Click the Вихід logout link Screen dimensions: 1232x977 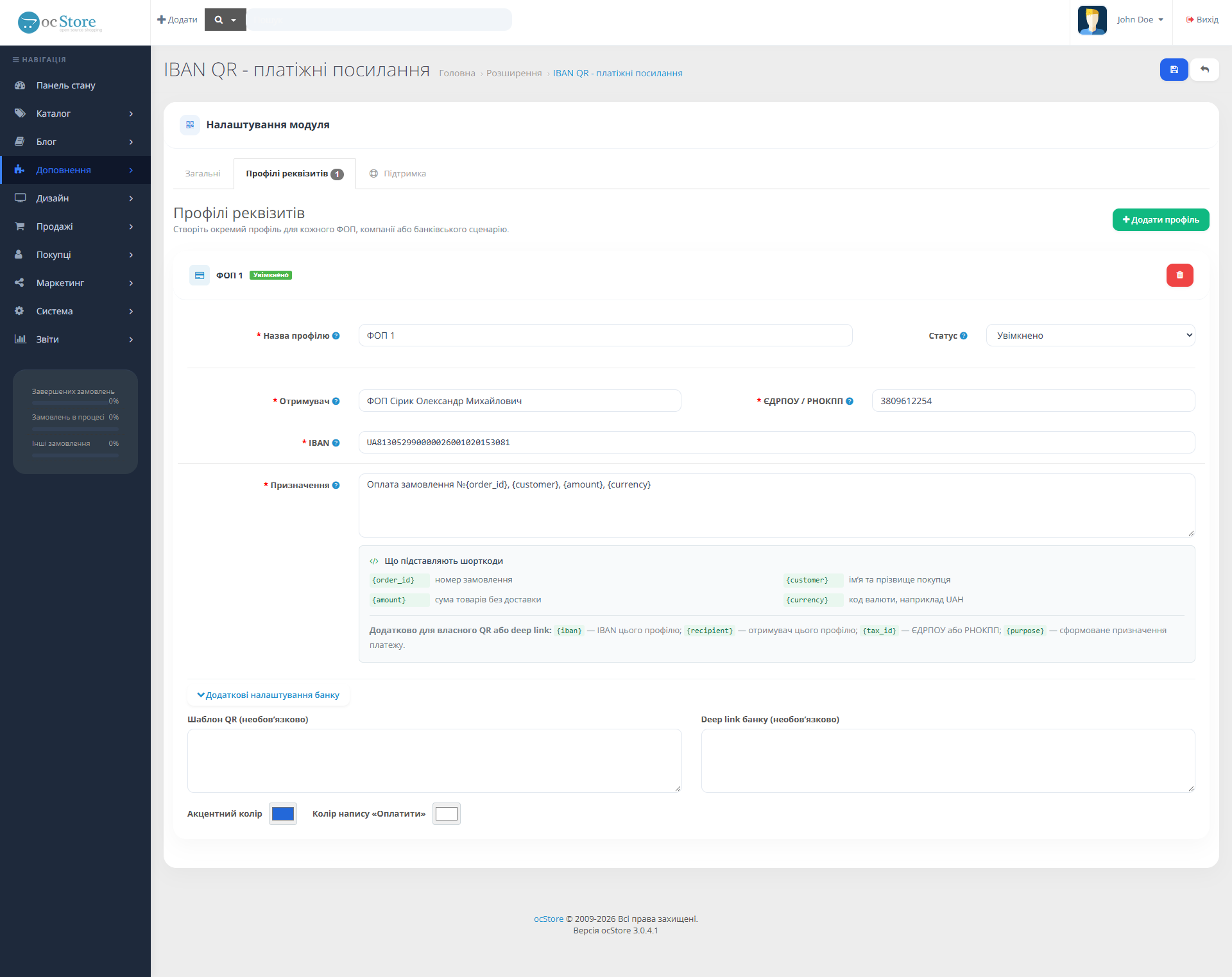pyautogui.click(x=1202, y=20)
